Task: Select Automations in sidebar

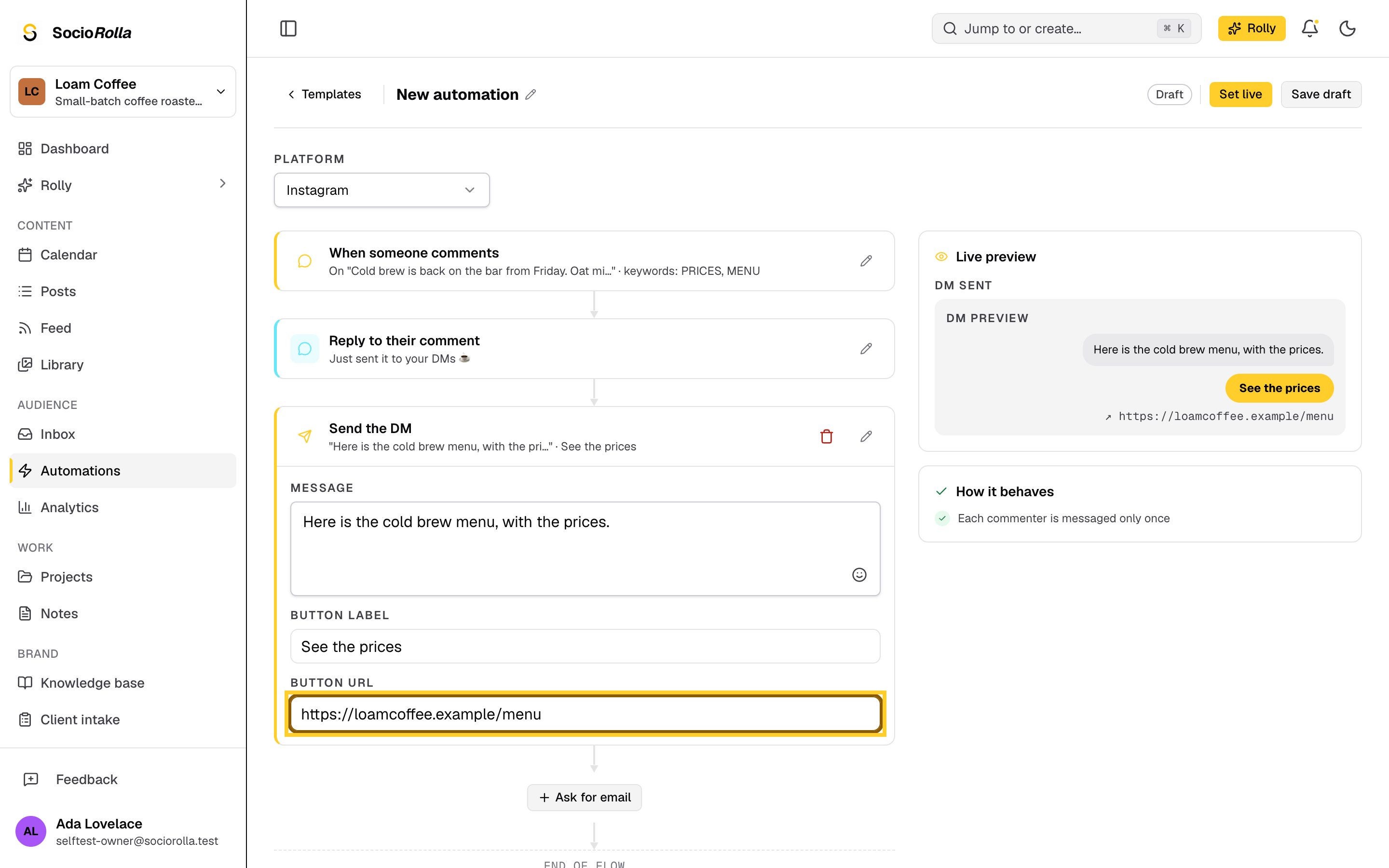Action: click(123, 471)
